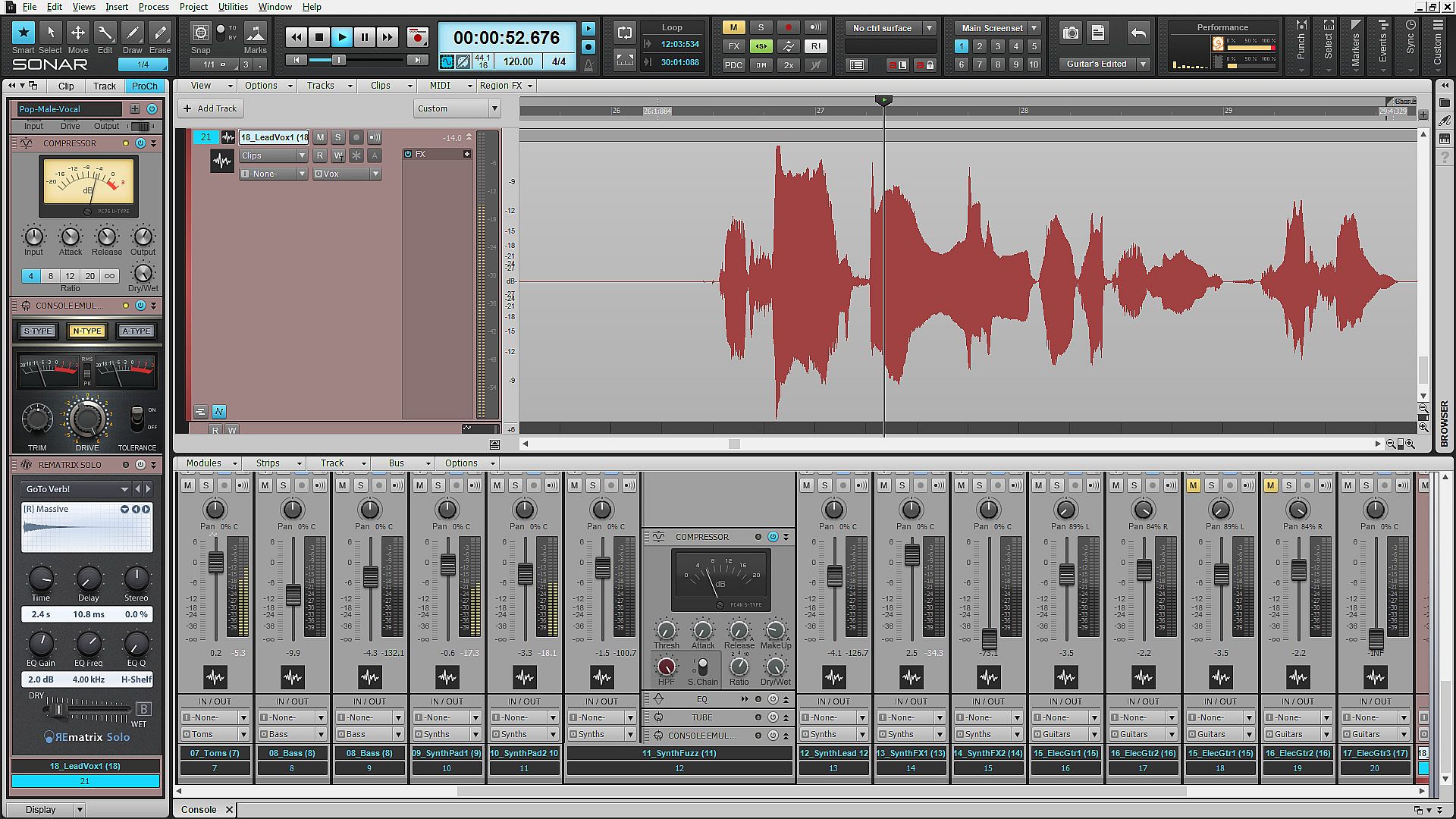Click the Add Track button
Viewport: 1456px width, 819px height.
point(209,108)
